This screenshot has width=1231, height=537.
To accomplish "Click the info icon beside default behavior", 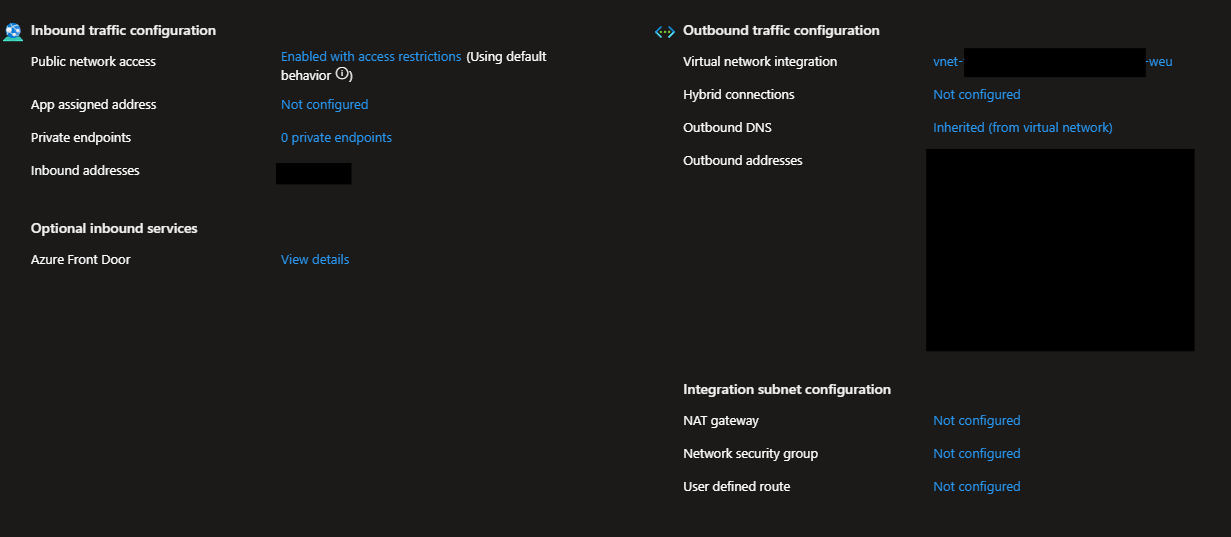I will tap(342, 74).
